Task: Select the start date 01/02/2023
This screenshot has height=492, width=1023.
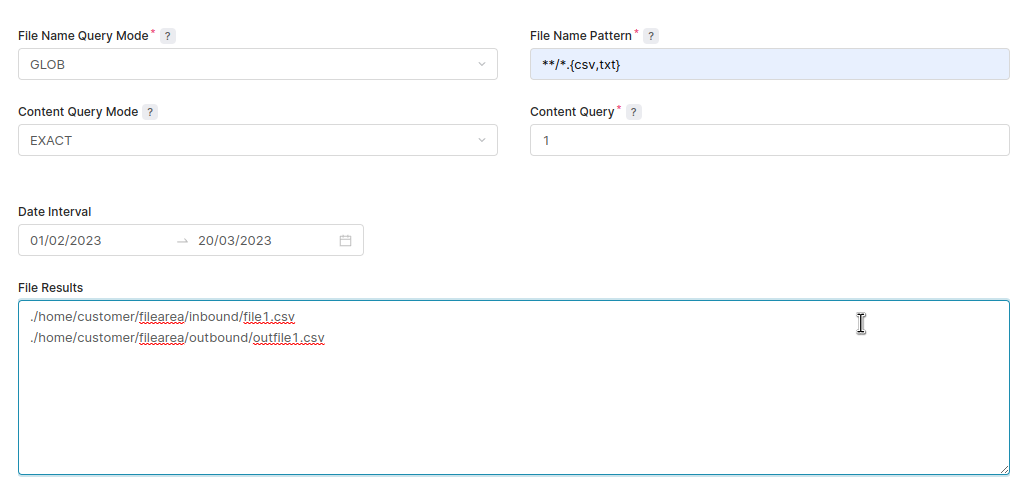Action: 66,240
